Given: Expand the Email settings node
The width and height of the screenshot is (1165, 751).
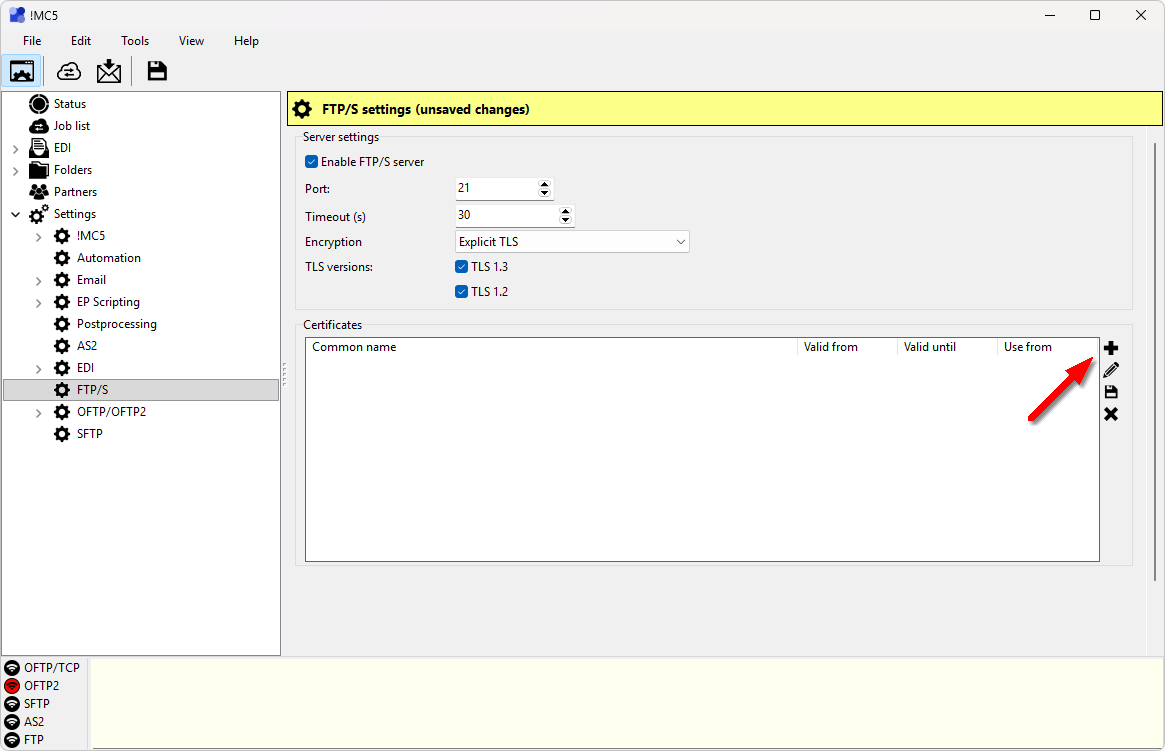Looking at the screenshot, I should [39, 281].
